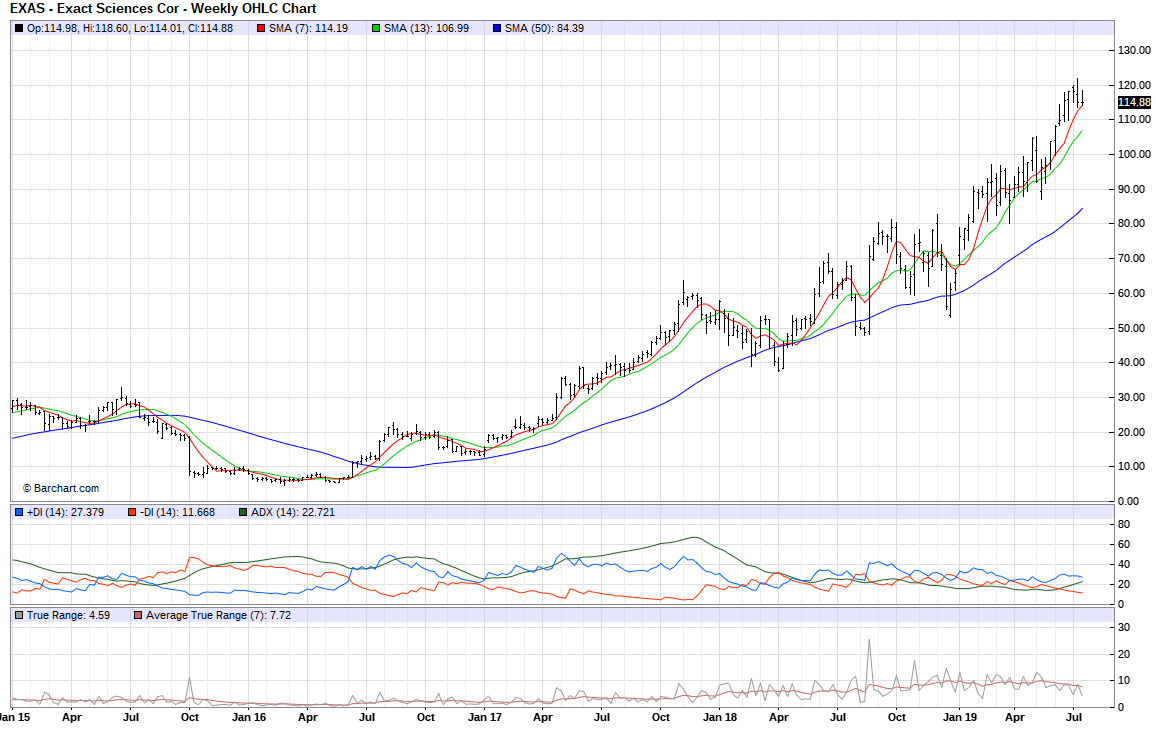The image size is (1156, 748).
Task: Click the green SMA (13) swatch
Action: (x=376, y=28)
